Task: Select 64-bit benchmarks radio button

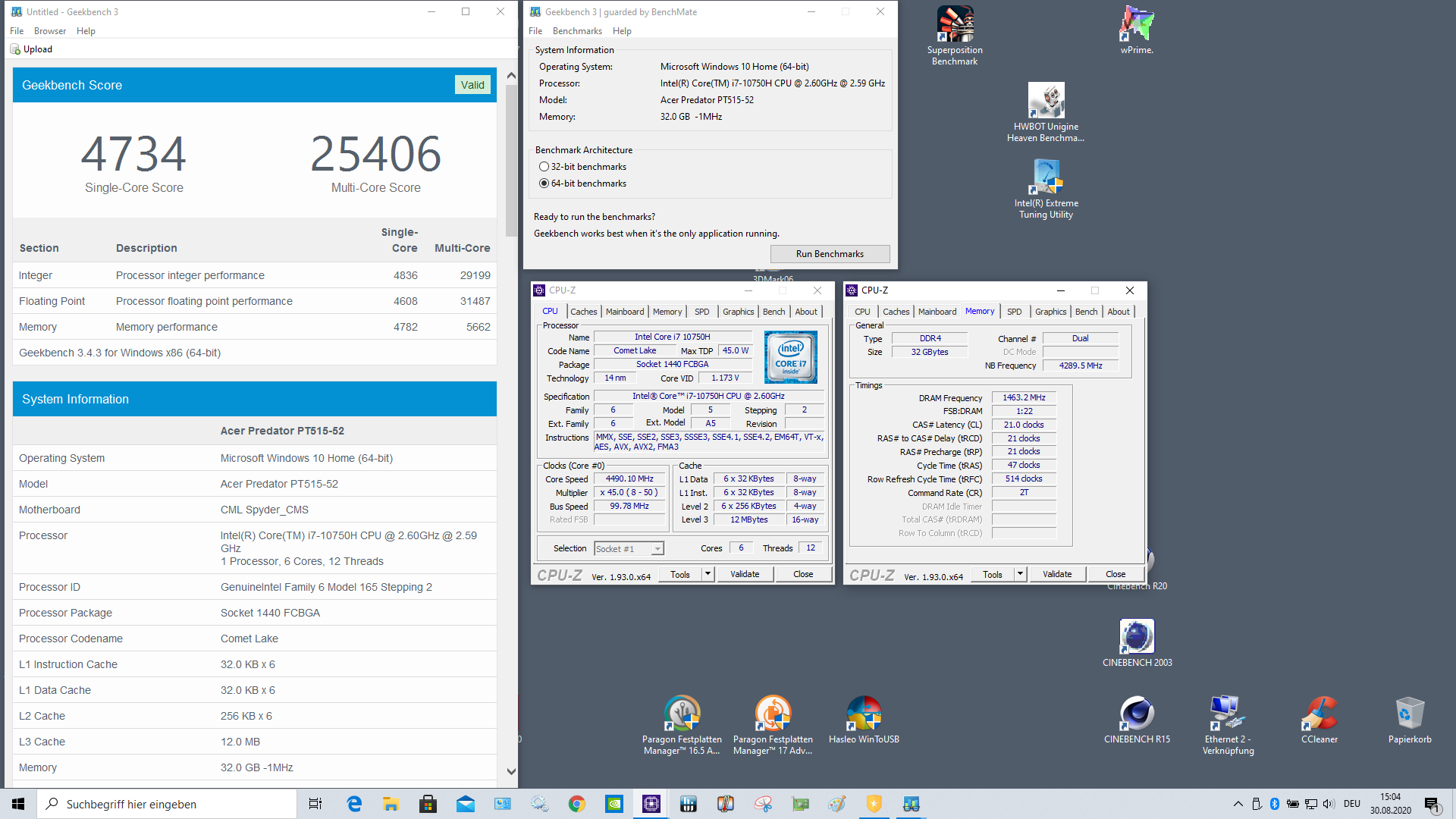Action: [x=544, y=184]
